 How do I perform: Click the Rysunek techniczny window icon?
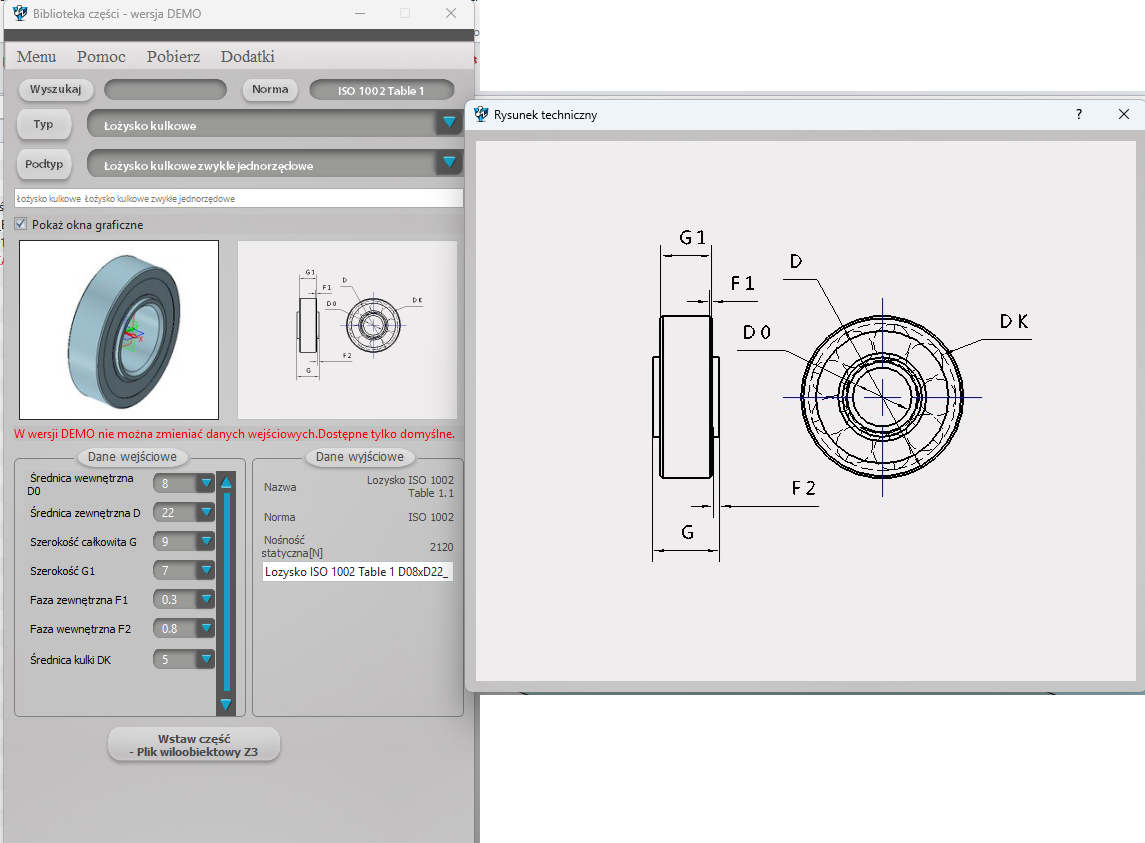pos(481,114)
